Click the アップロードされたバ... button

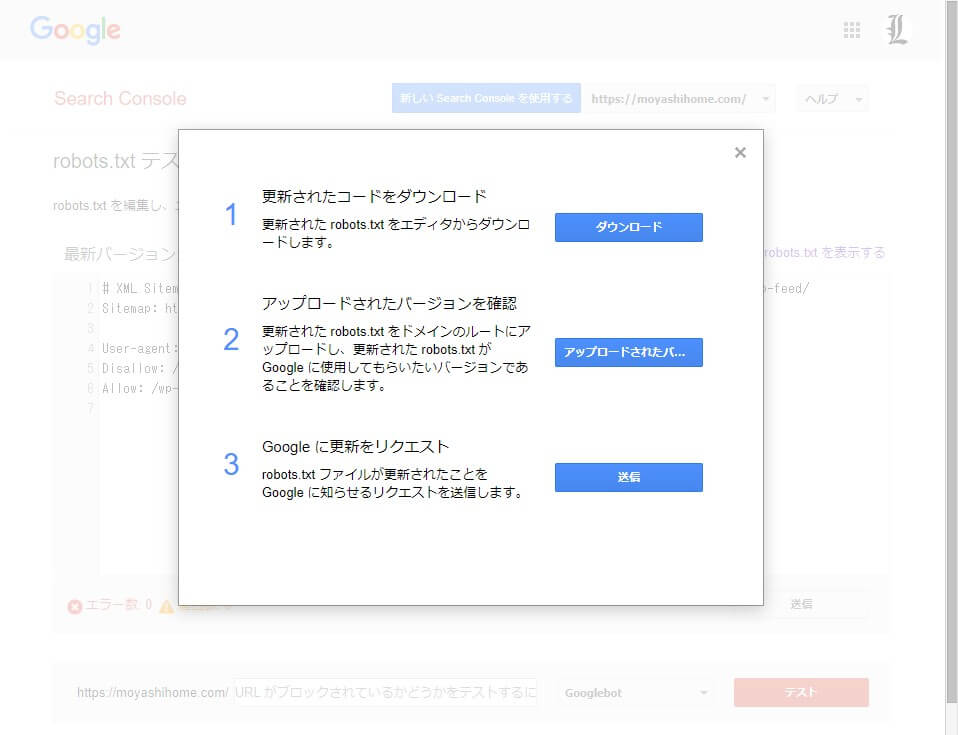(x=628, y=352)
